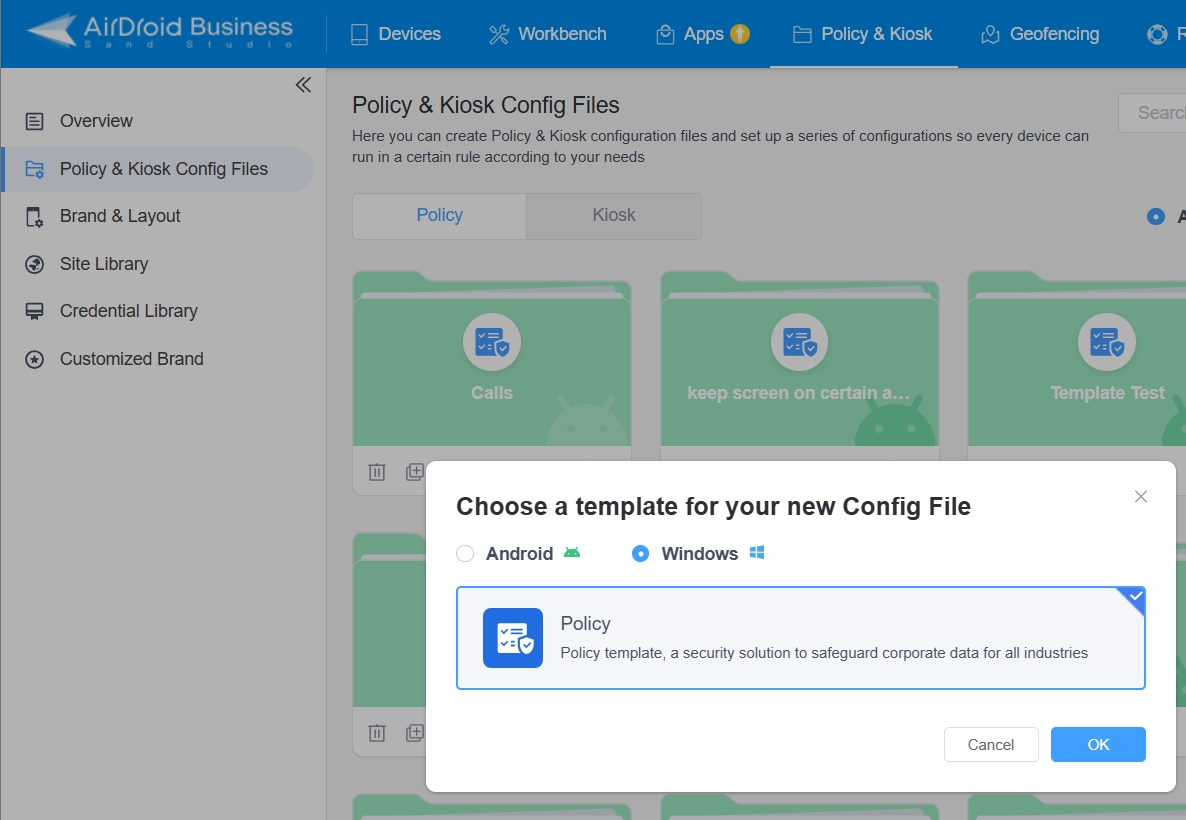Open the Workbench section
Viewport: 1186px width, 820px height.
pyautogui.click(x=547, y=34)
